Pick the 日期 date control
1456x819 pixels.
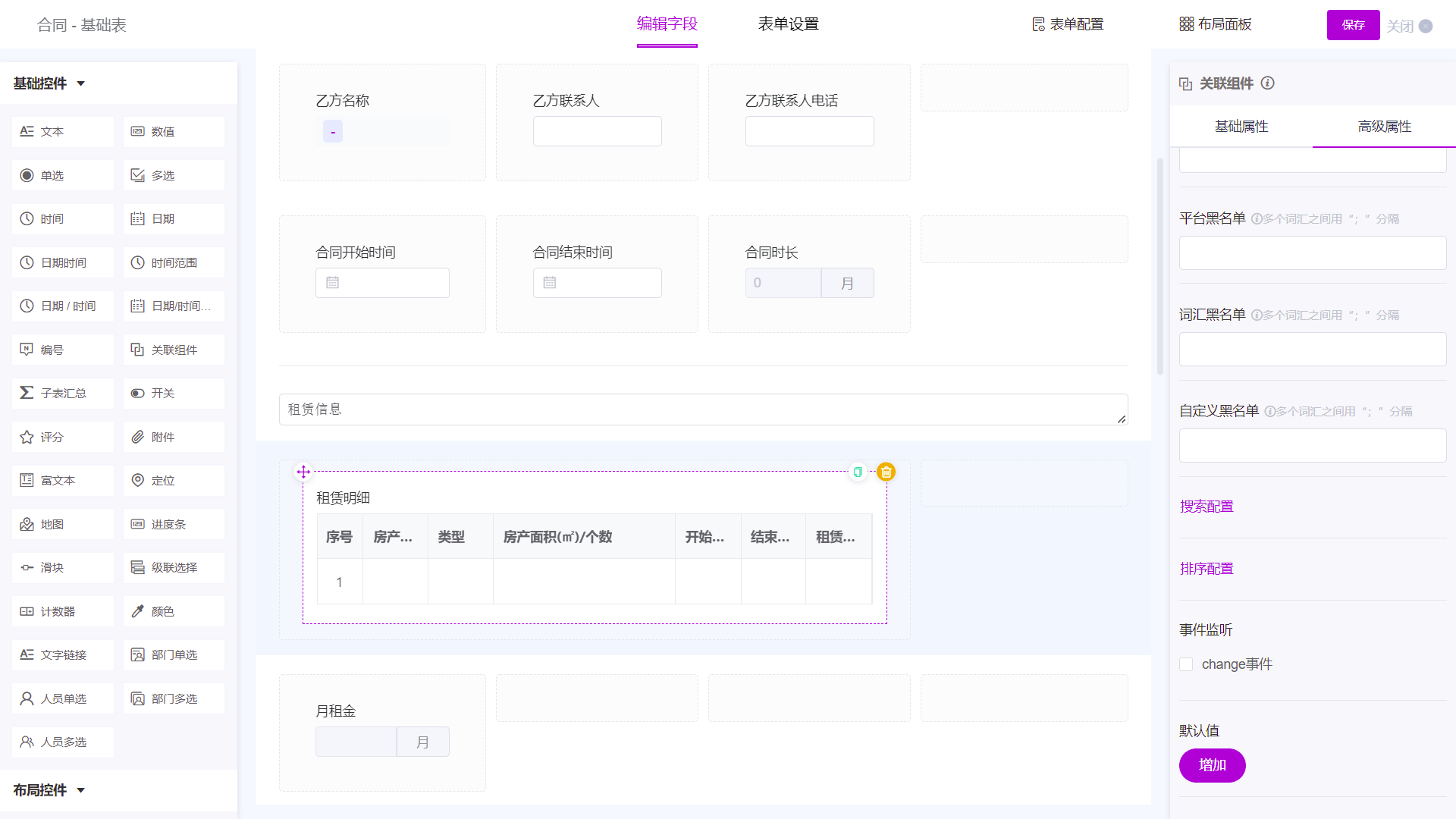[x=174, y=219]
